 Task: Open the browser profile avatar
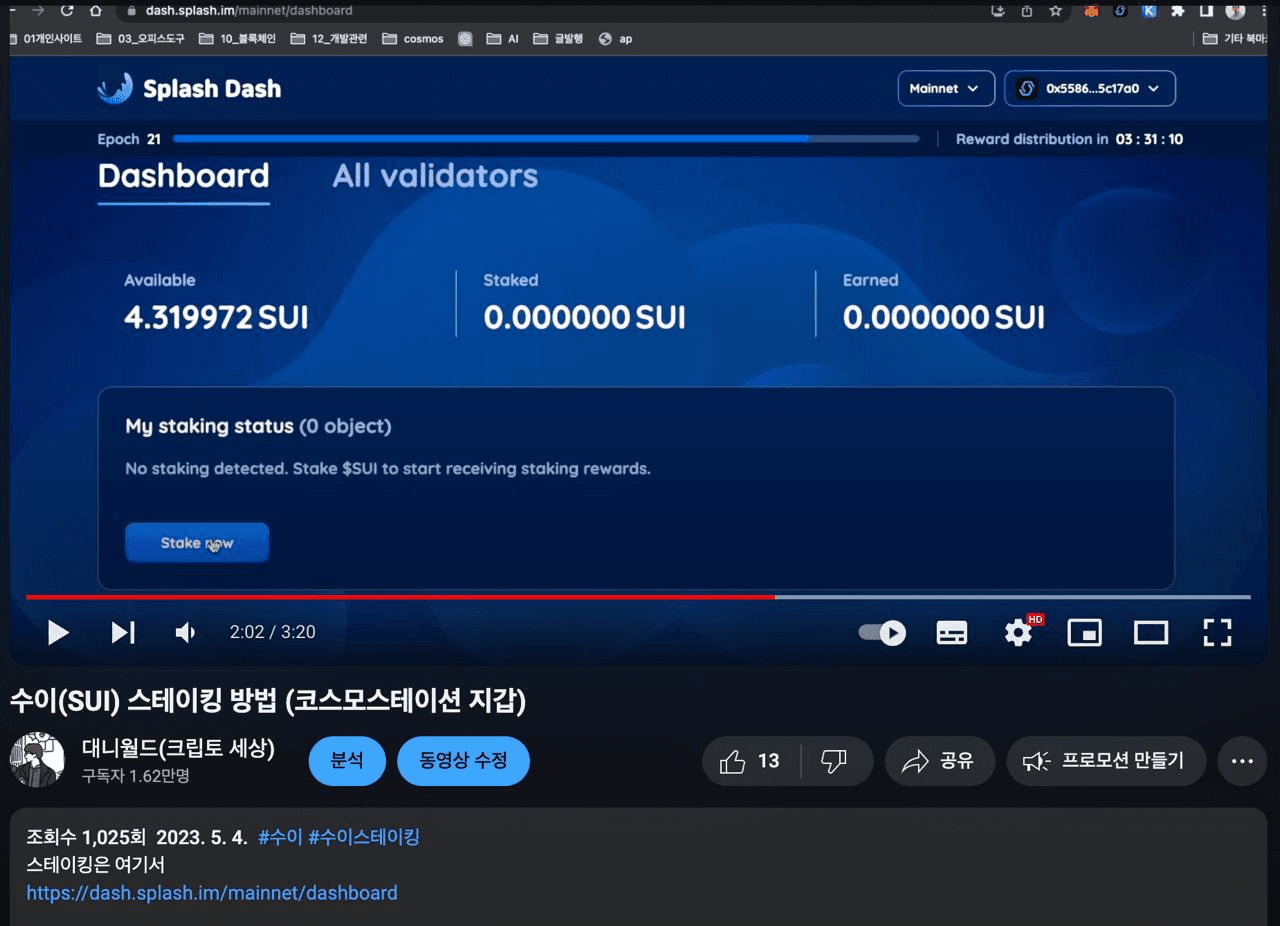click(1236, 11)
